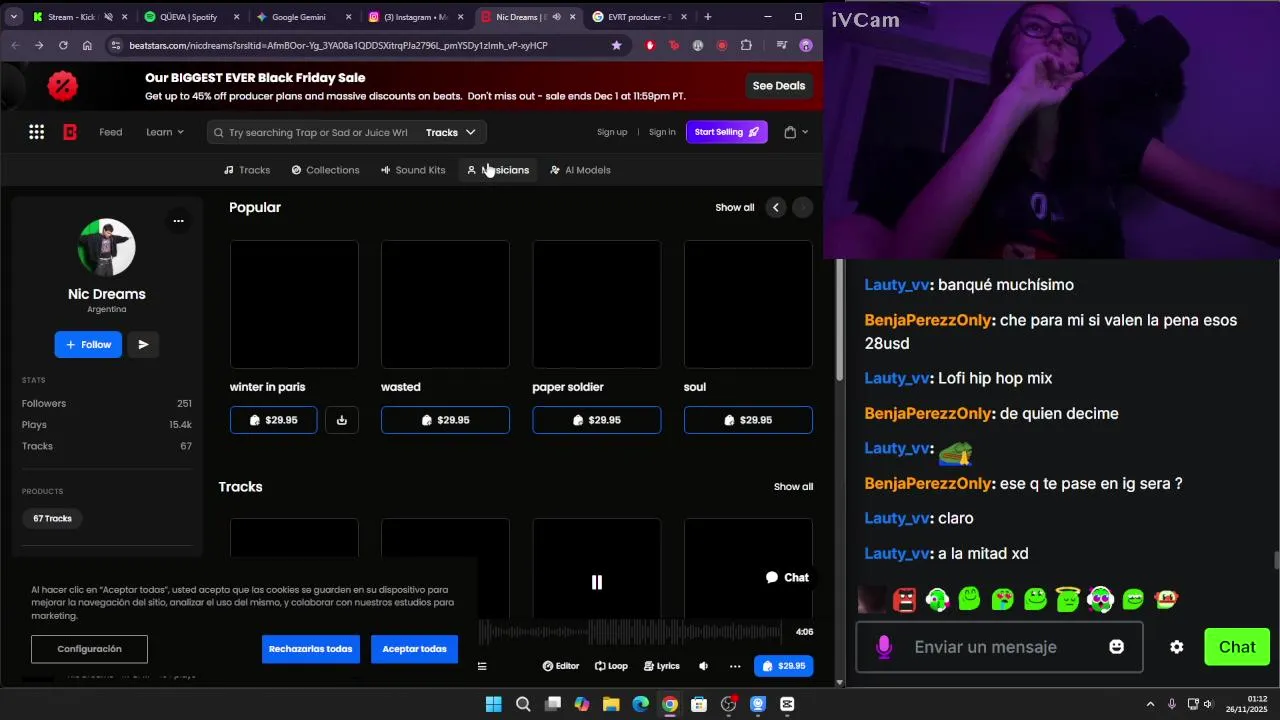The height and width of the screenshot is (720, 1280).
Task: Insert the red angry face emote
Action: pos(905,600)
